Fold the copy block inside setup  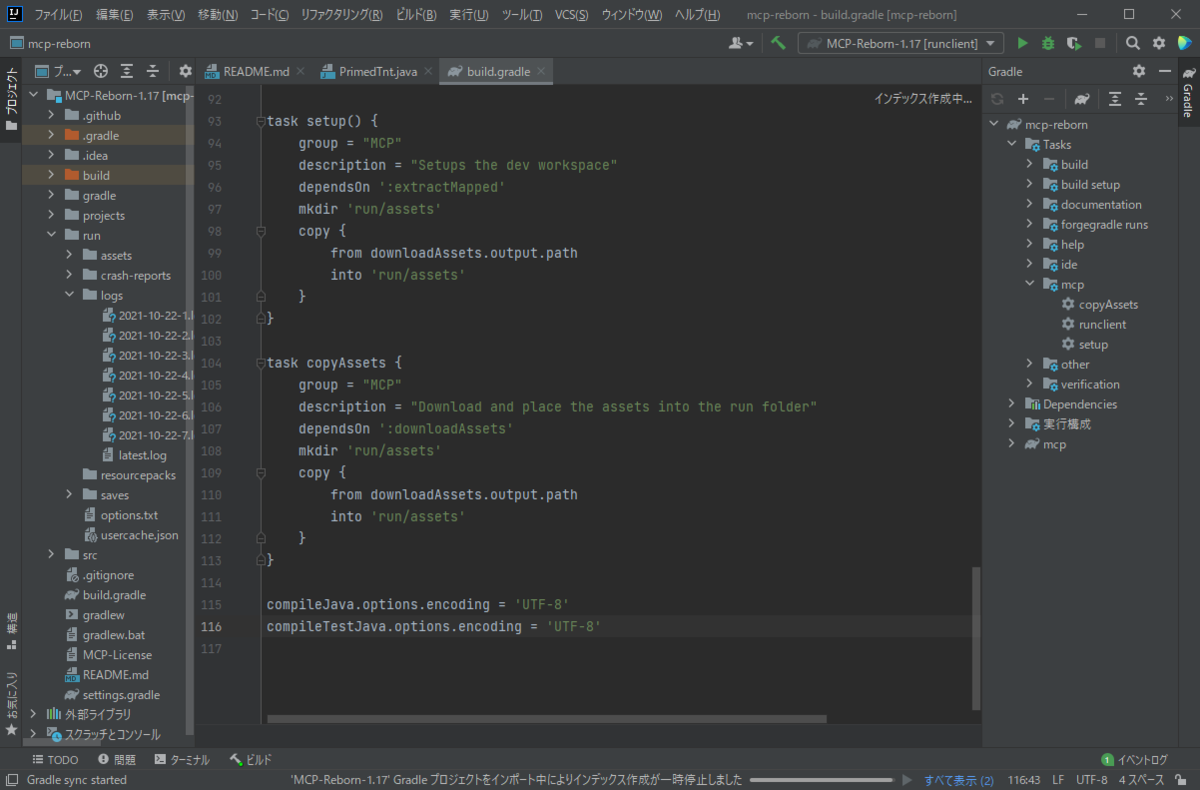coord(261,231)
